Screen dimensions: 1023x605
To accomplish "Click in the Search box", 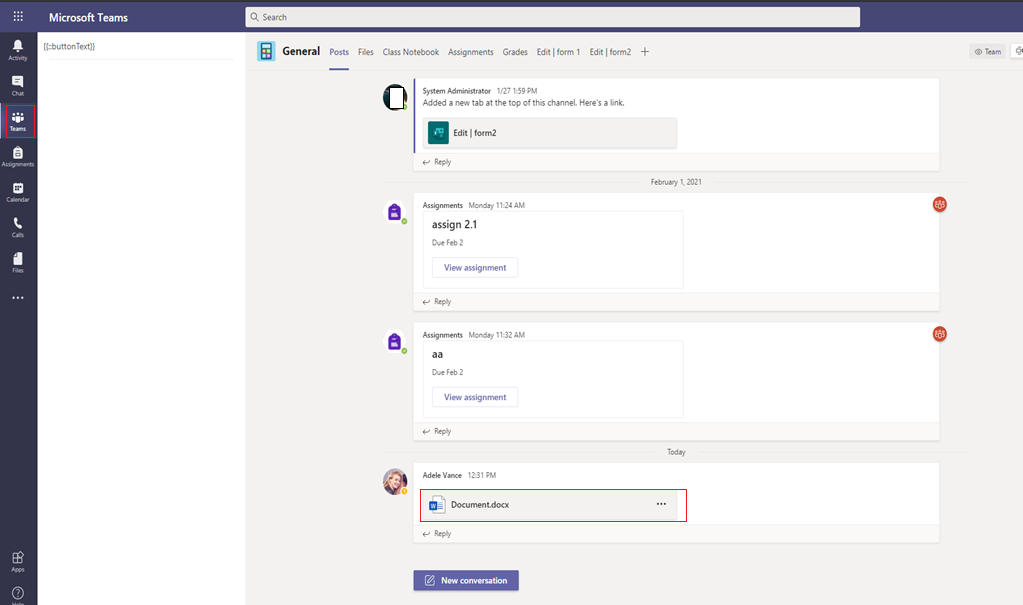I will point(552,17).
